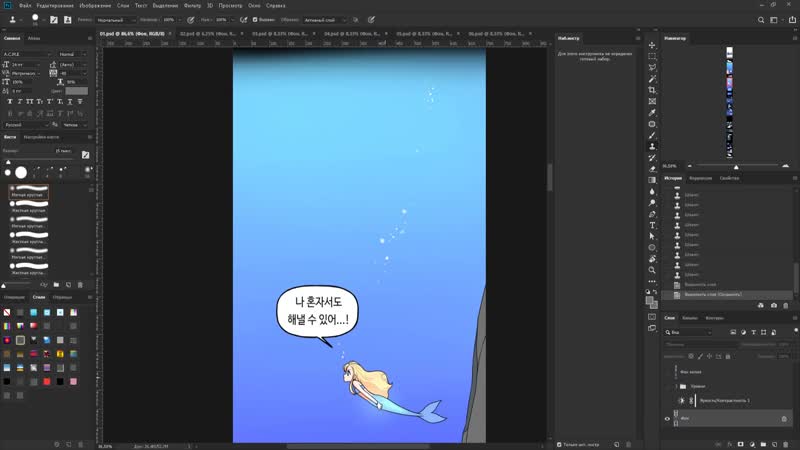Image resolution: width=800 pixels, height=450 pixels.
Task: Select the Pen tool
Action: [652, 214]
